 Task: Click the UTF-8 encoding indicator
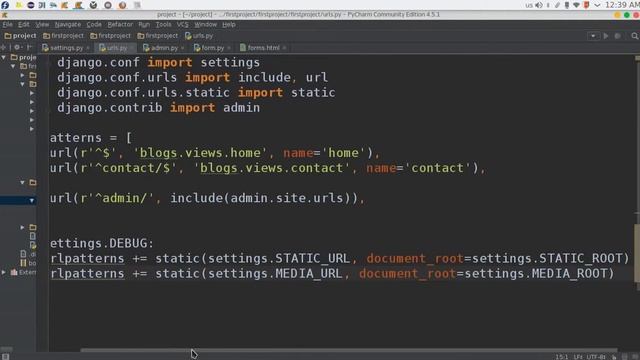596,357
